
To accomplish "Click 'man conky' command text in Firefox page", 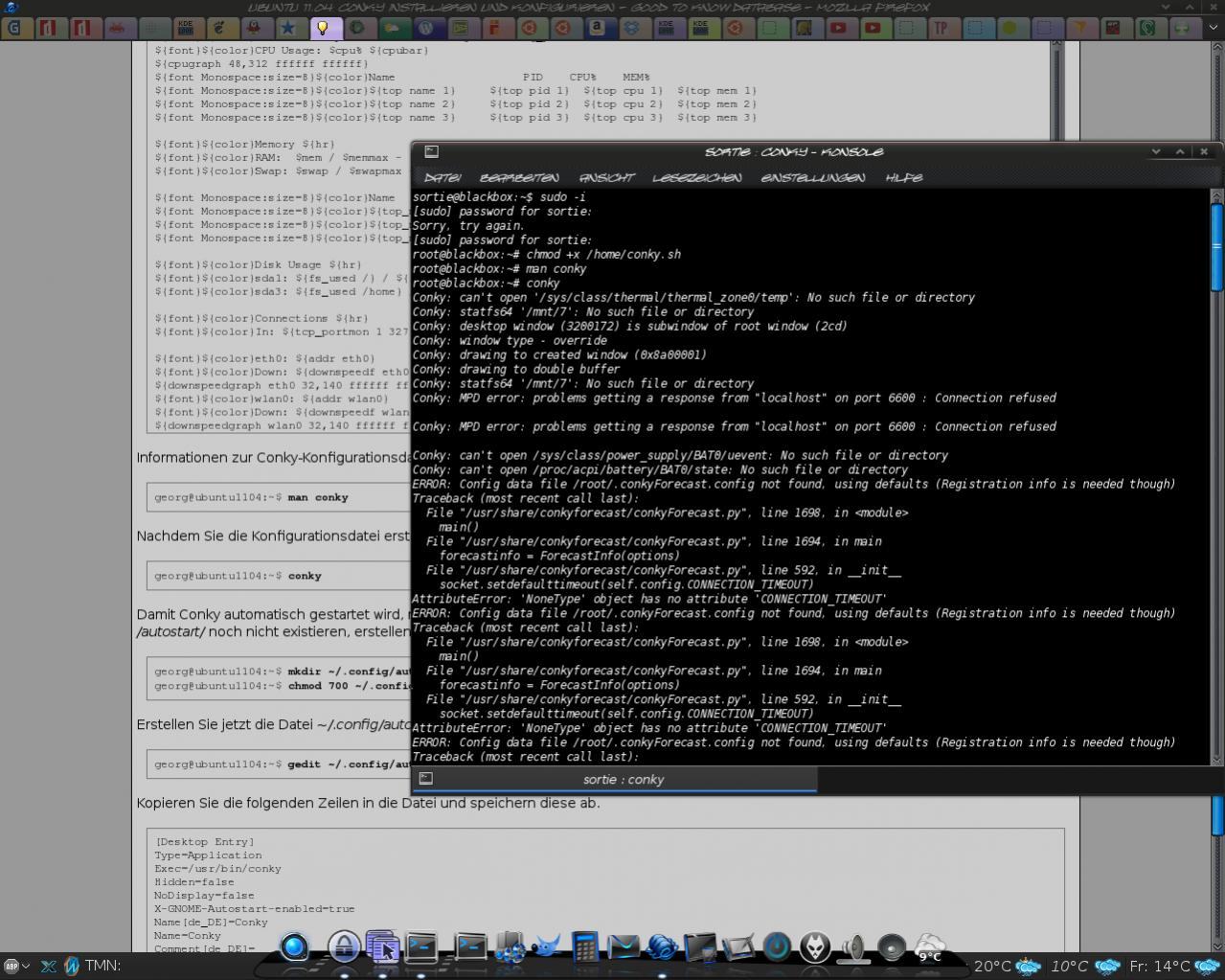I will pos(318,497).
